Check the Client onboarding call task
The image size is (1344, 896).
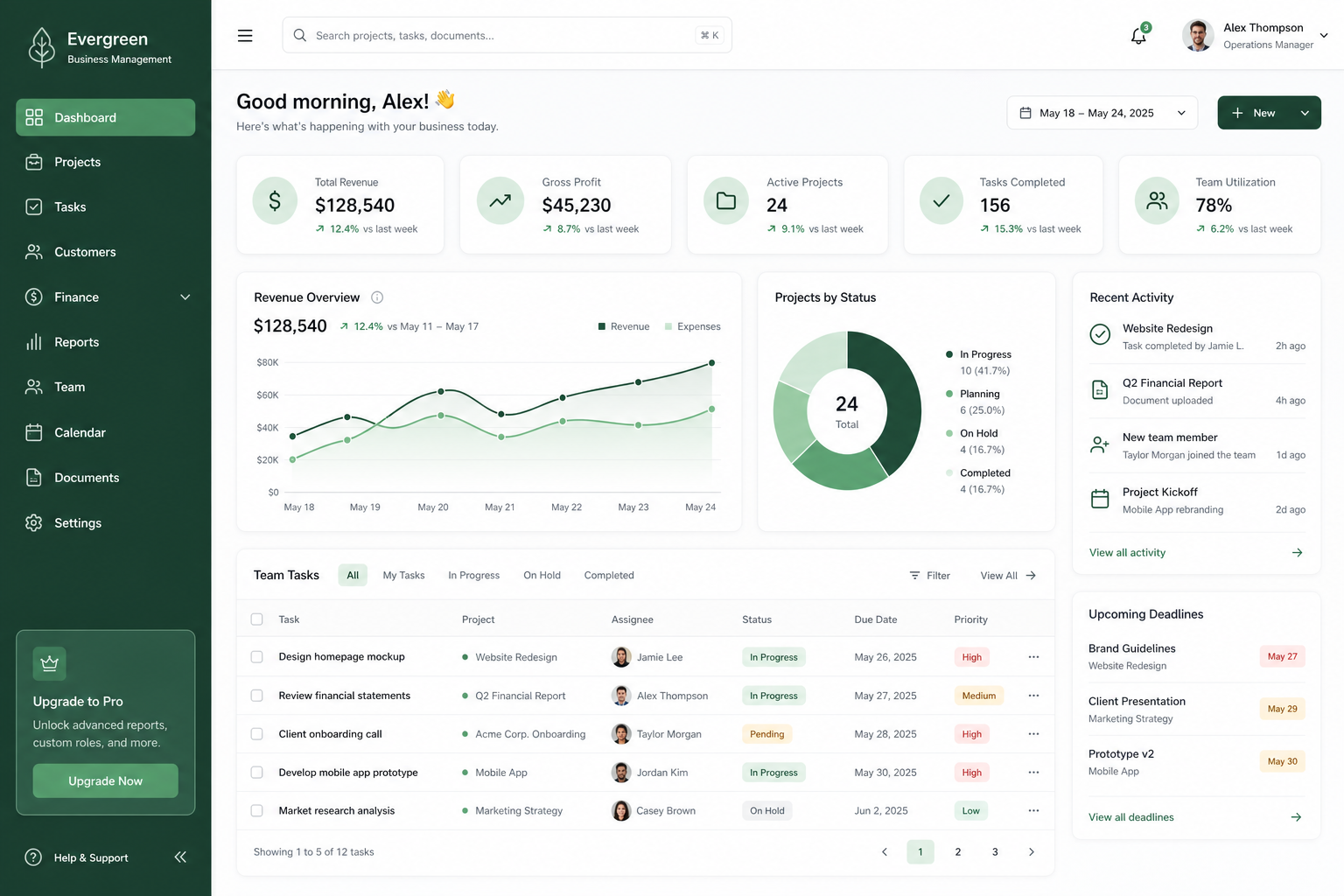pyautogui.click(x=256, y=734)
